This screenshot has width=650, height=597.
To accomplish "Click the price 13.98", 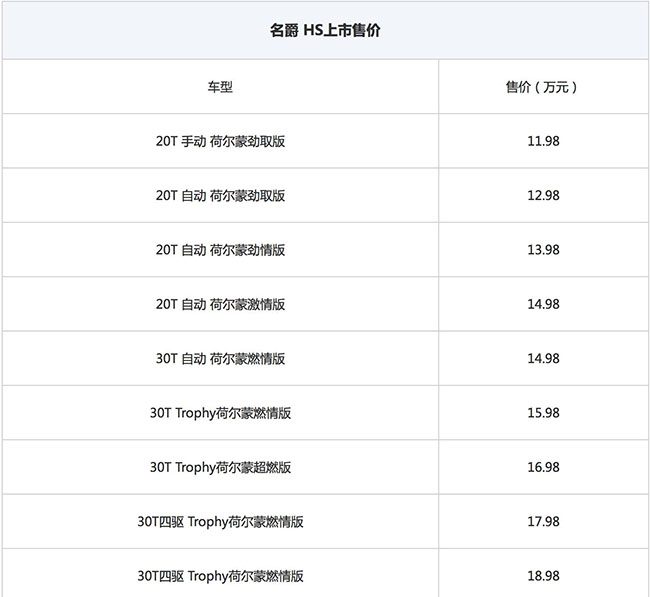I will tap(543, 250).
